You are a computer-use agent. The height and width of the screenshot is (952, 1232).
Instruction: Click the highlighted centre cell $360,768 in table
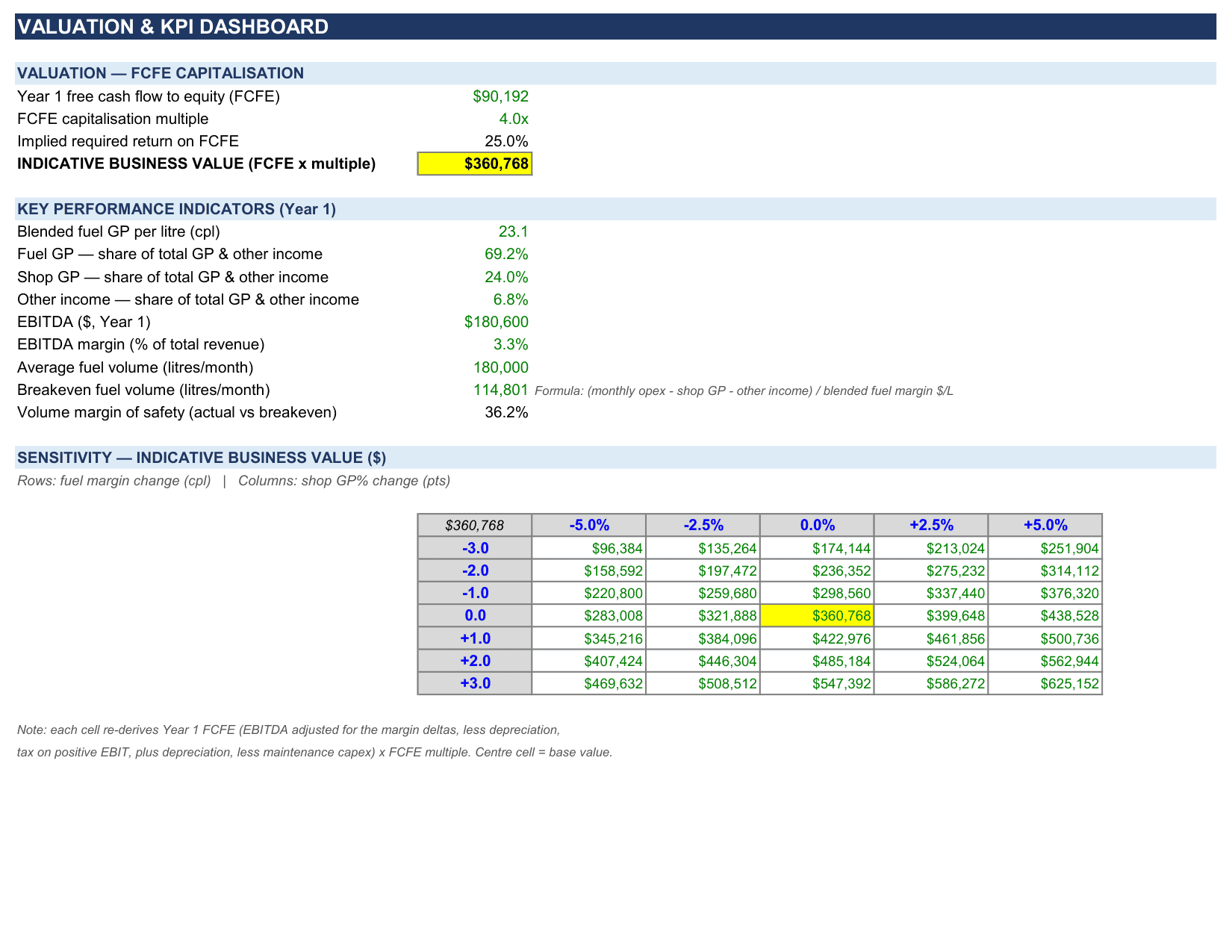[817, 616]
